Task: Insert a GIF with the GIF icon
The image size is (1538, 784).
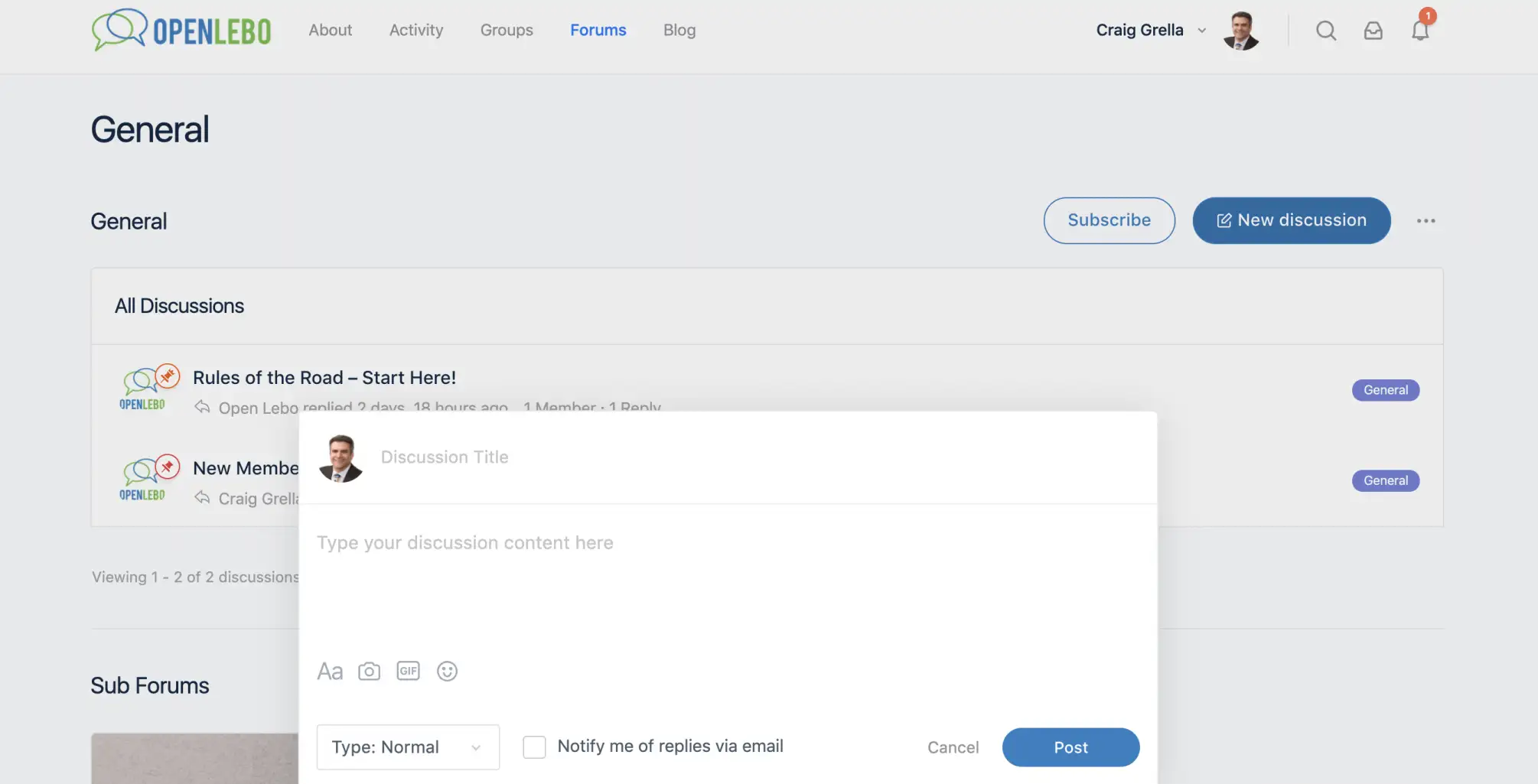Action: pos(409,671)
